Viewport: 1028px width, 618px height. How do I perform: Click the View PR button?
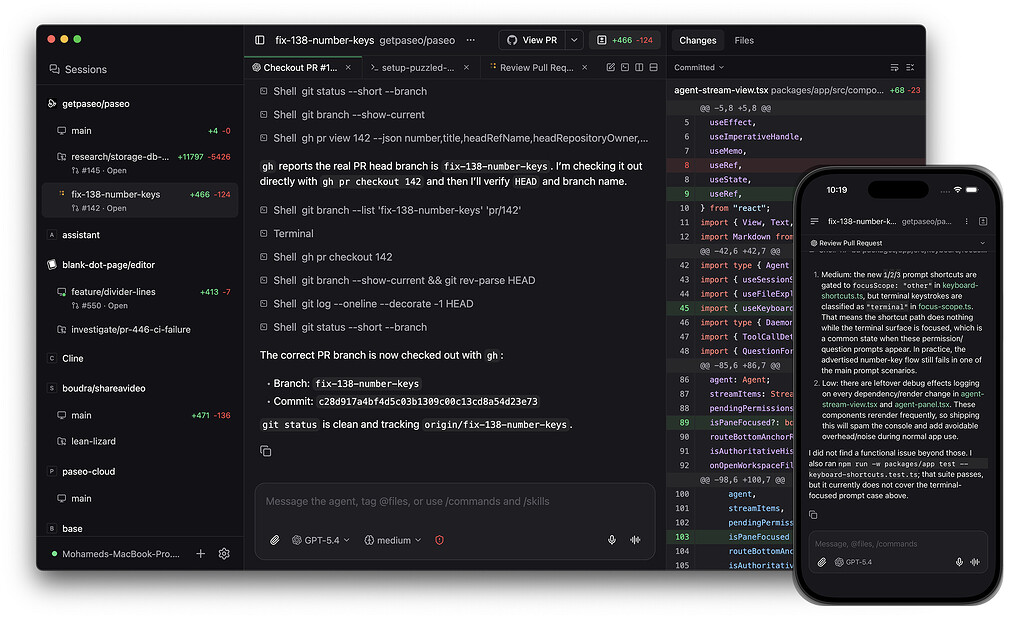click(533, 40)
